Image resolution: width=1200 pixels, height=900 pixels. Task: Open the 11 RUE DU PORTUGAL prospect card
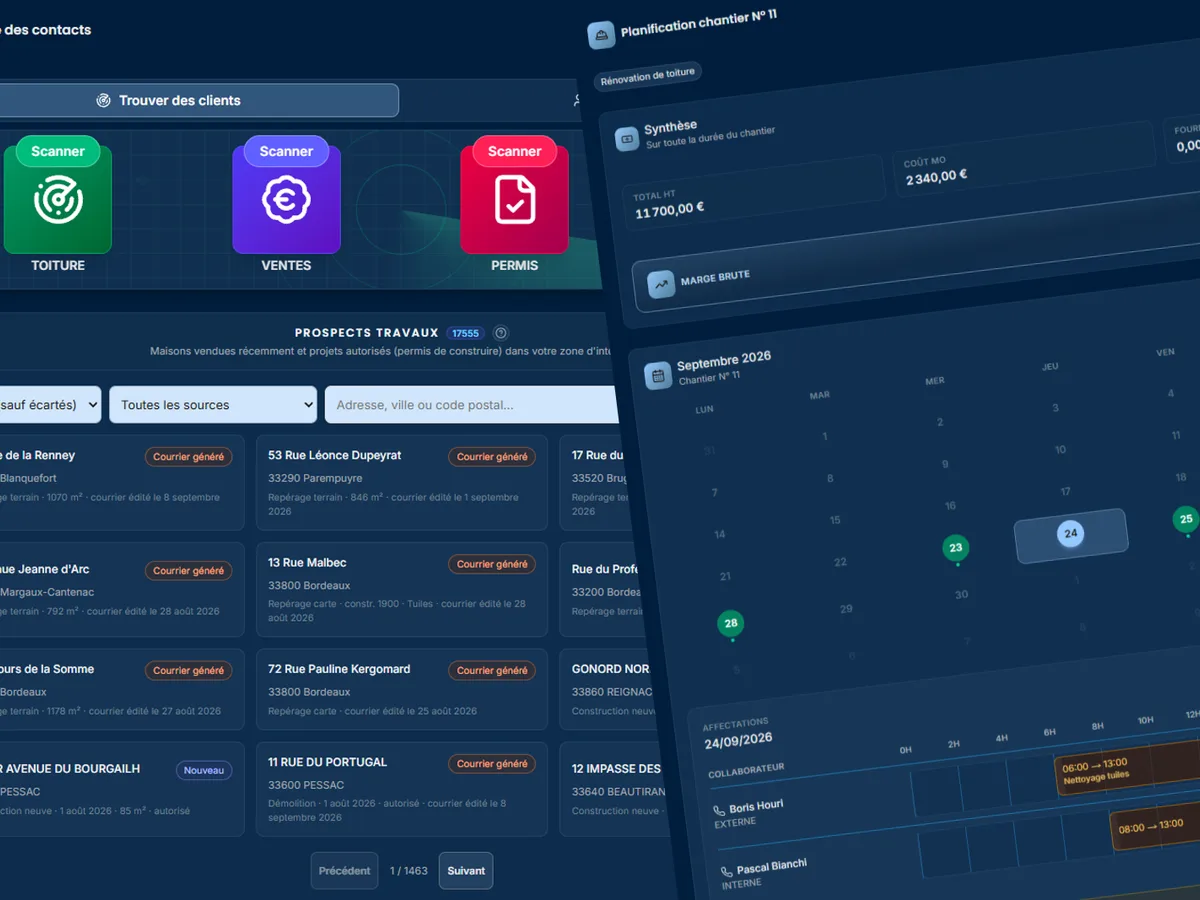[x=402, y=789]
